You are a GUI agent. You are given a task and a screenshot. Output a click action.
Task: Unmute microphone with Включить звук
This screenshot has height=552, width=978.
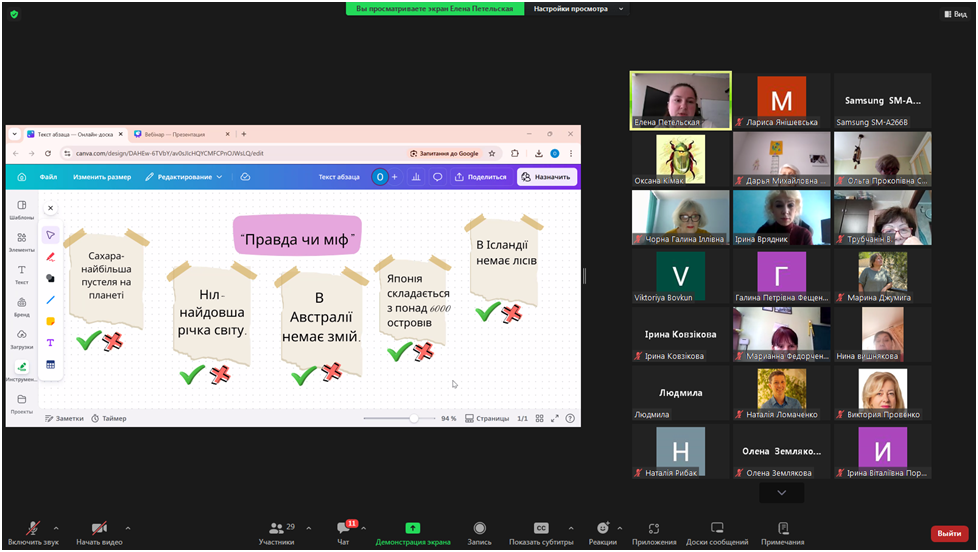(x=33, y=528)
